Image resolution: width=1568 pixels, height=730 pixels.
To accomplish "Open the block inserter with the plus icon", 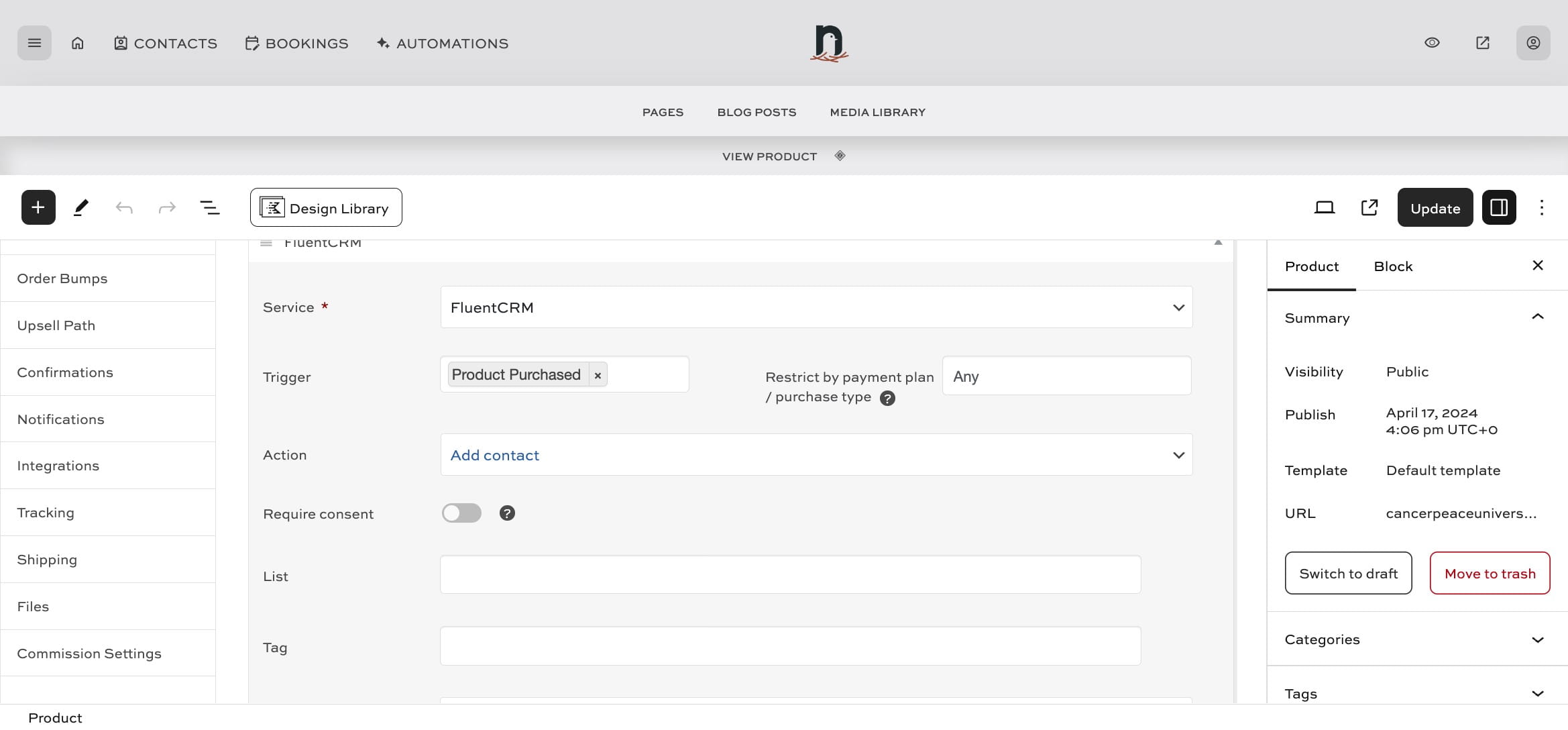I will tap(38, 207).
